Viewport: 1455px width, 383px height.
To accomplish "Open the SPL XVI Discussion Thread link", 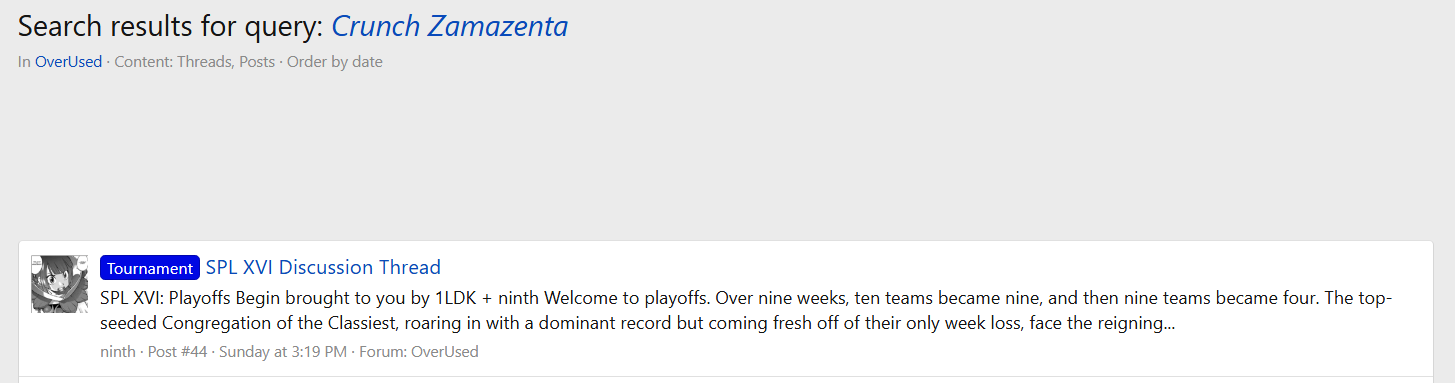I will point(323,267).
